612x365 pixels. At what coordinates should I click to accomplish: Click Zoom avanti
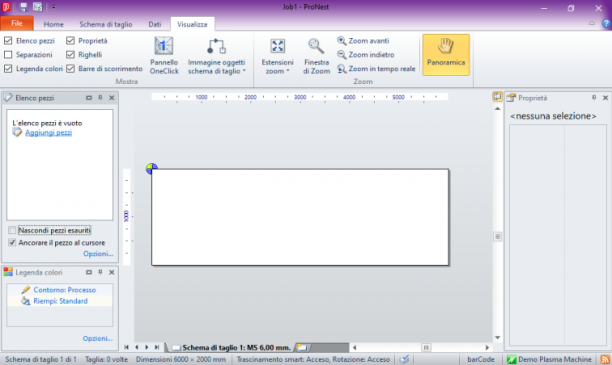point(363,41)
